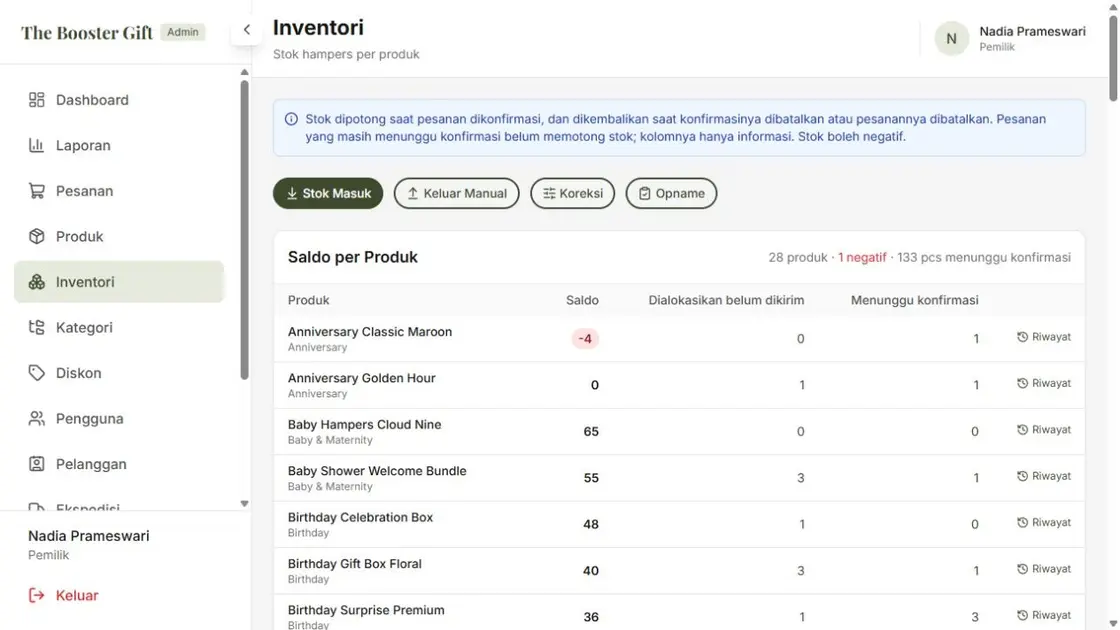This screenshot has width=1120, height=630.
Task: Show Riwayat for Birthday Gift Box Floral
Action: [x=1044, y=569]
